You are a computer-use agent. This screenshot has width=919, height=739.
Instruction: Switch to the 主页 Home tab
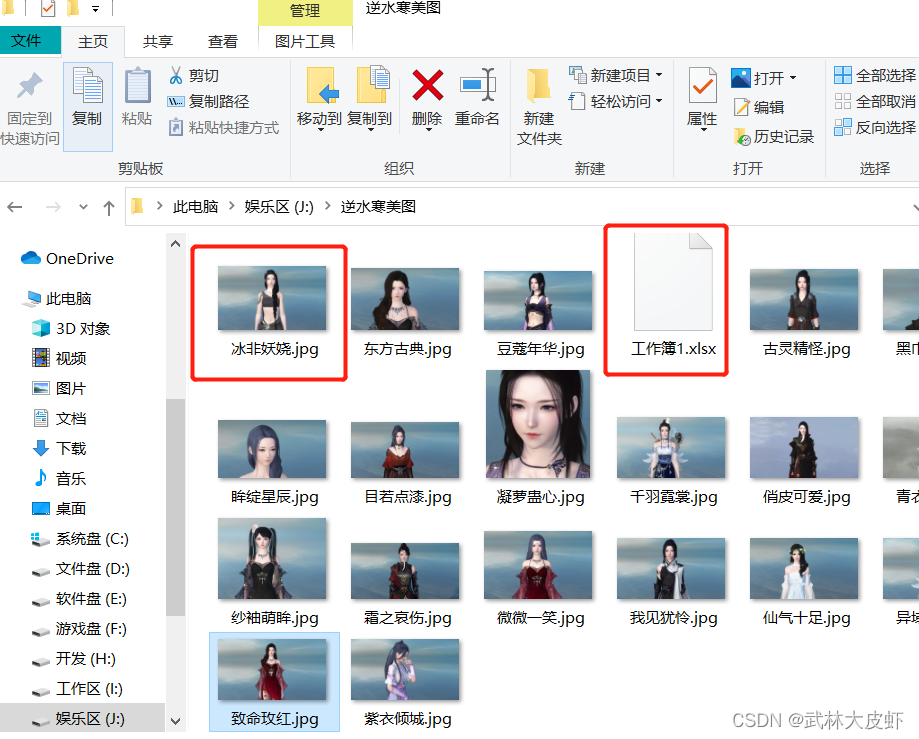93,42
